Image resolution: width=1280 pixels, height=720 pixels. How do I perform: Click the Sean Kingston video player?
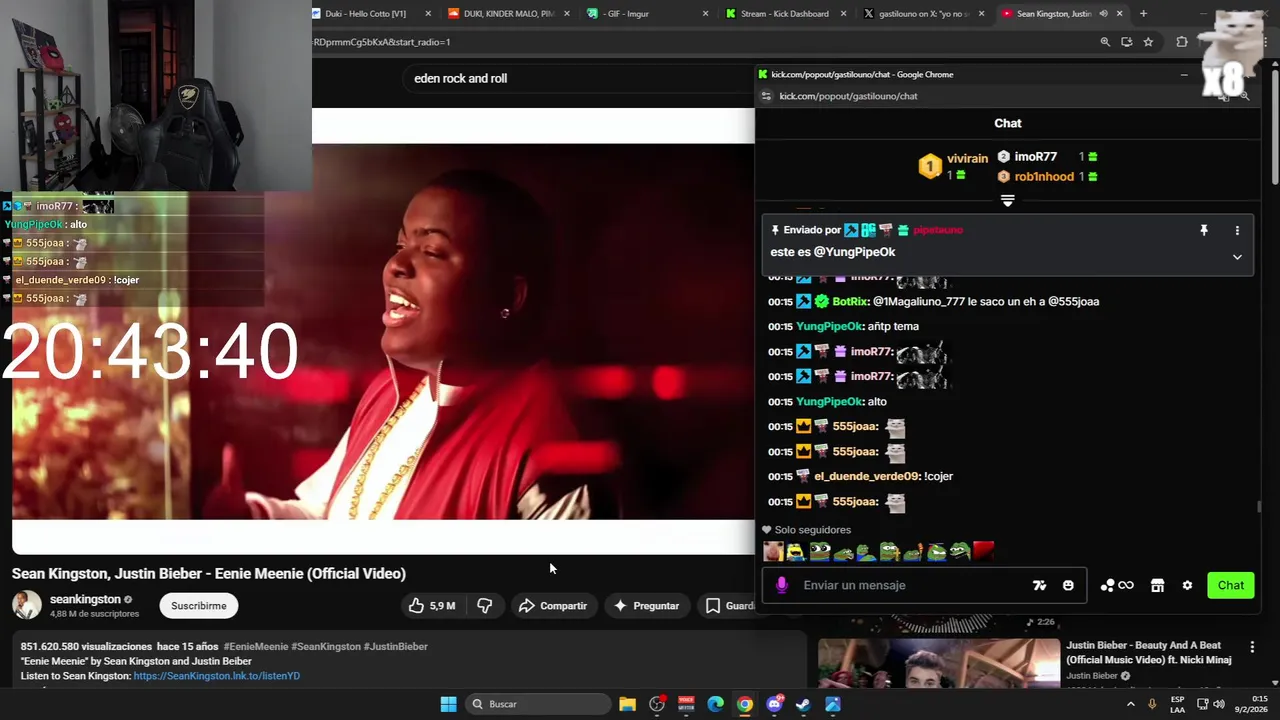[384, 332]
